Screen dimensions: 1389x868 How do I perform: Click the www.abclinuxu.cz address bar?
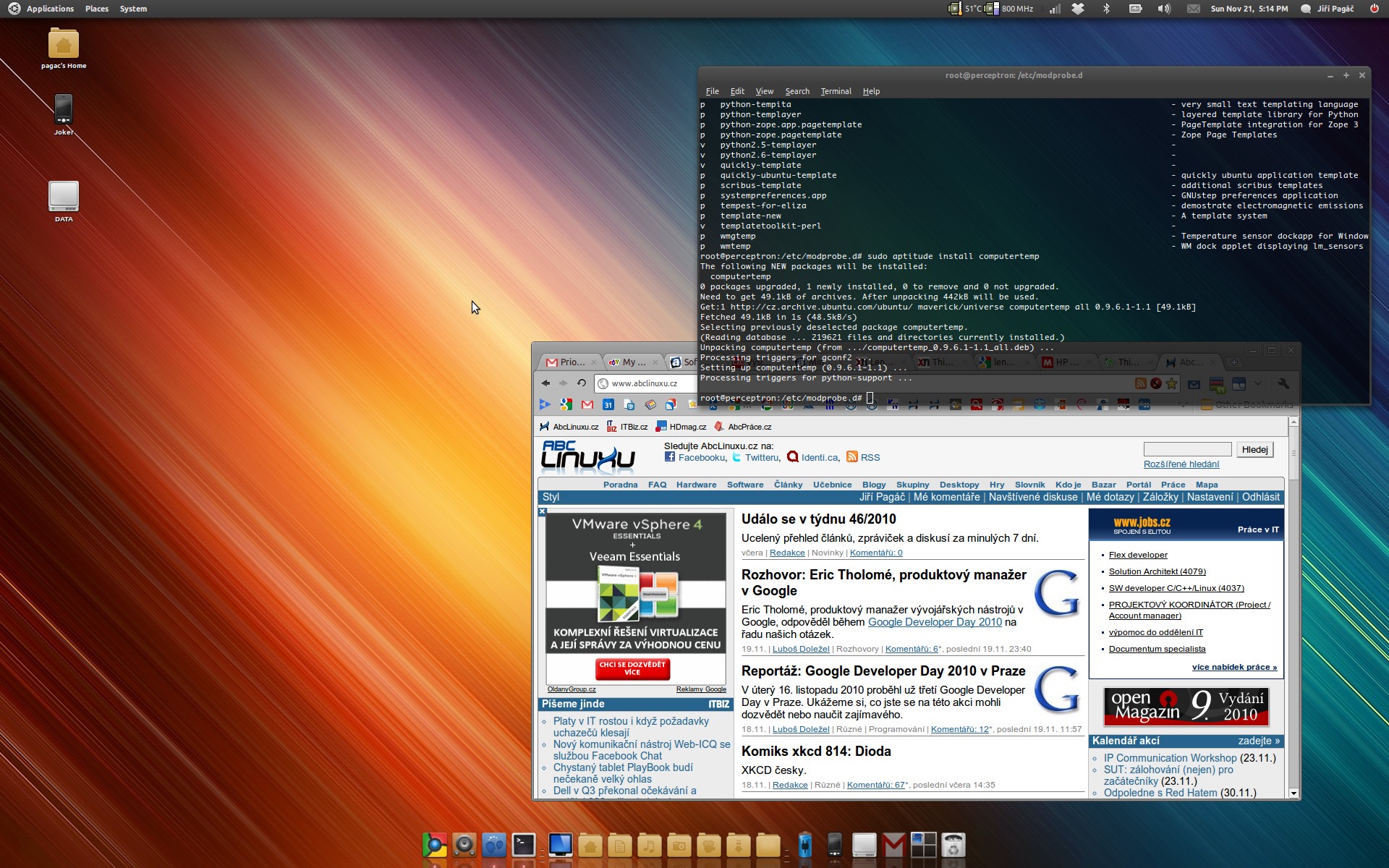coord(646,383)
